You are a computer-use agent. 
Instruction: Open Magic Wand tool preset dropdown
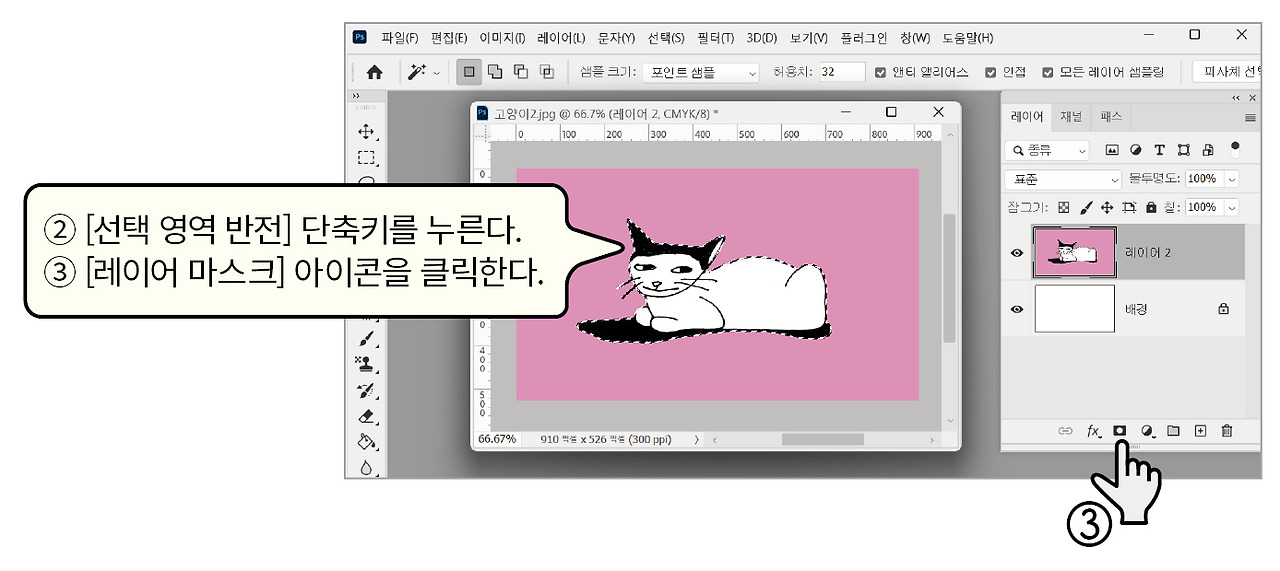[436, 73]
